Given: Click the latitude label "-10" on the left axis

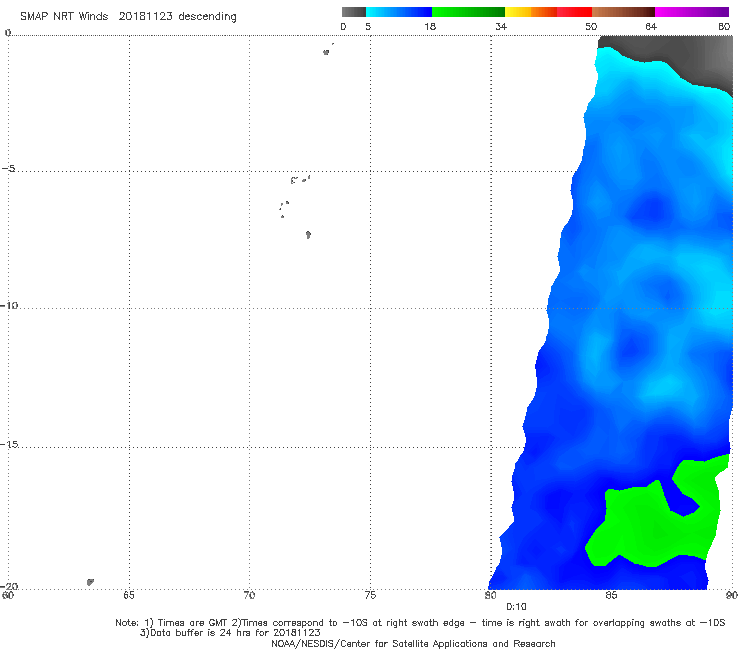Looking at the screenshot, I should 9,305.
